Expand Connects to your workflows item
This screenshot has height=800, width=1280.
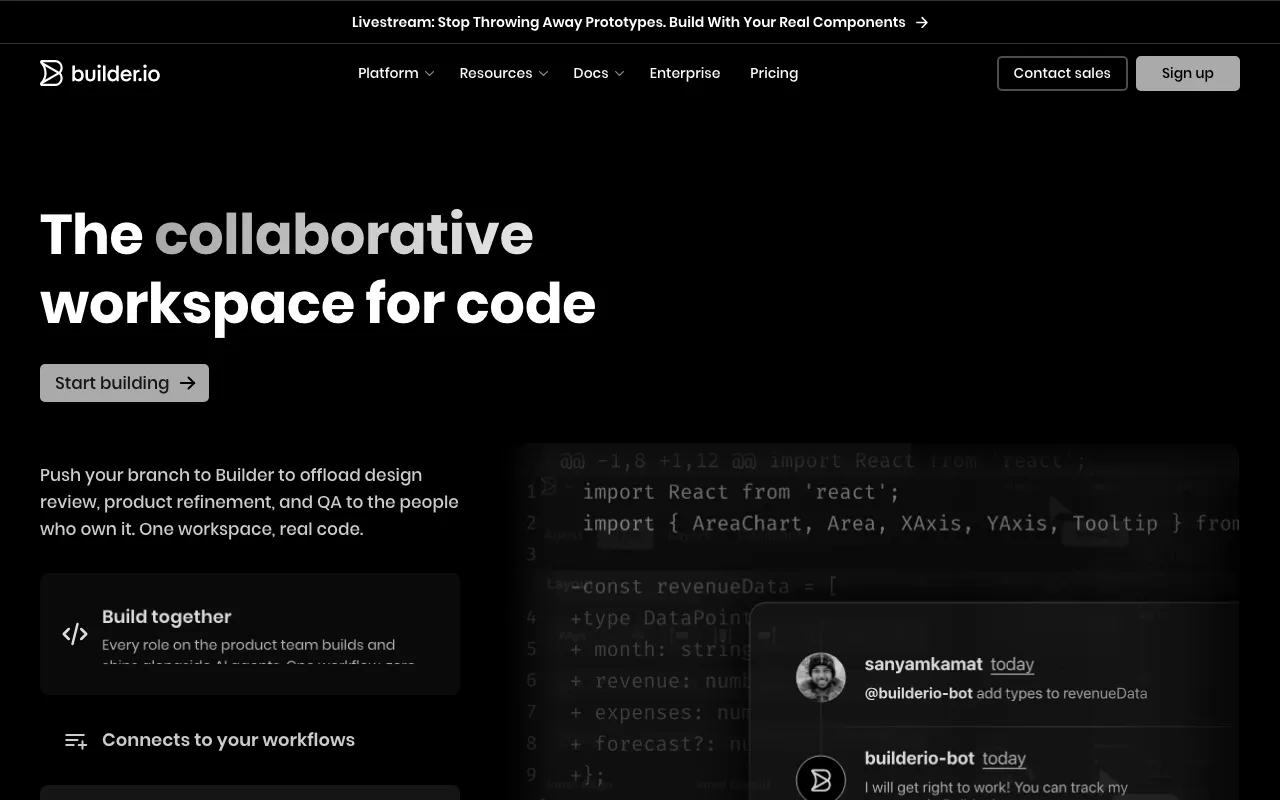[250, 740]
